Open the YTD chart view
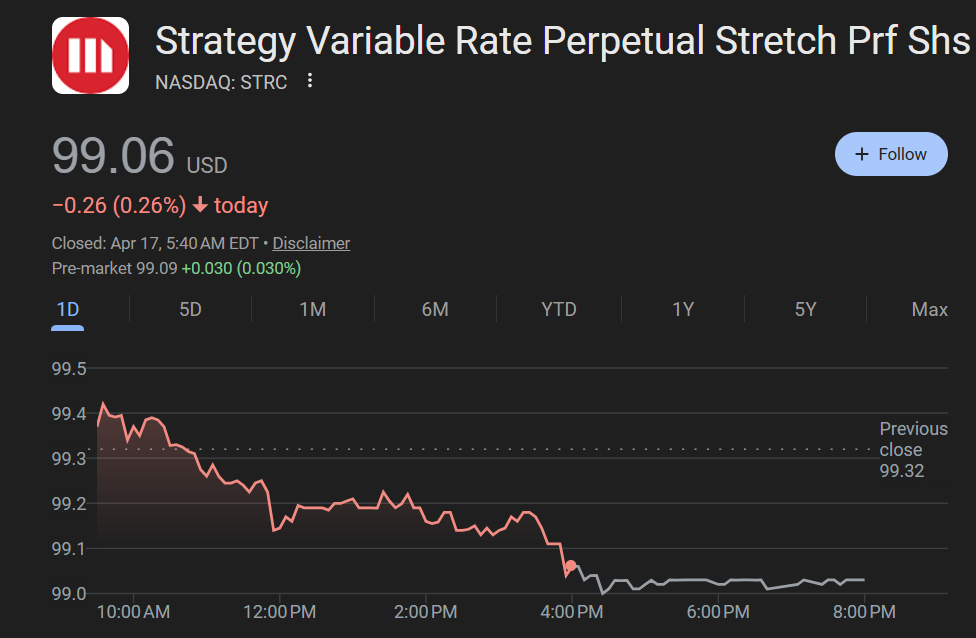The height and width of the screenshot is (638, 976). click(x=559, y=310)
